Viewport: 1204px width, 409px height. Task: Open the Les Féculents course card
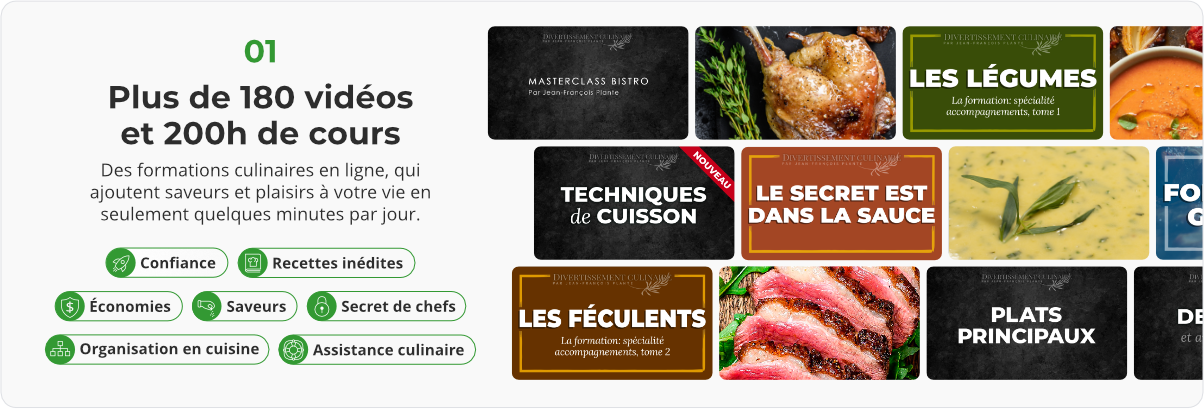click(612, 323)
